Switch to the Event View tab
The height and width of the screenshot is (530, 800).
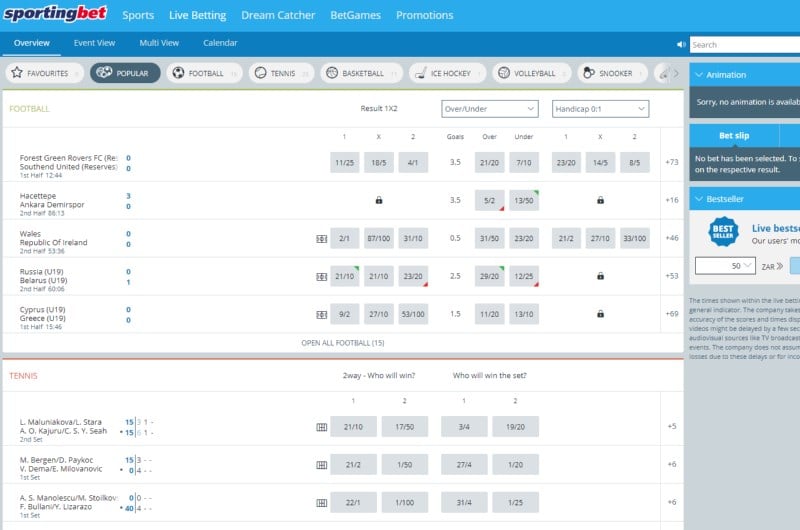[x=94, y=43]
